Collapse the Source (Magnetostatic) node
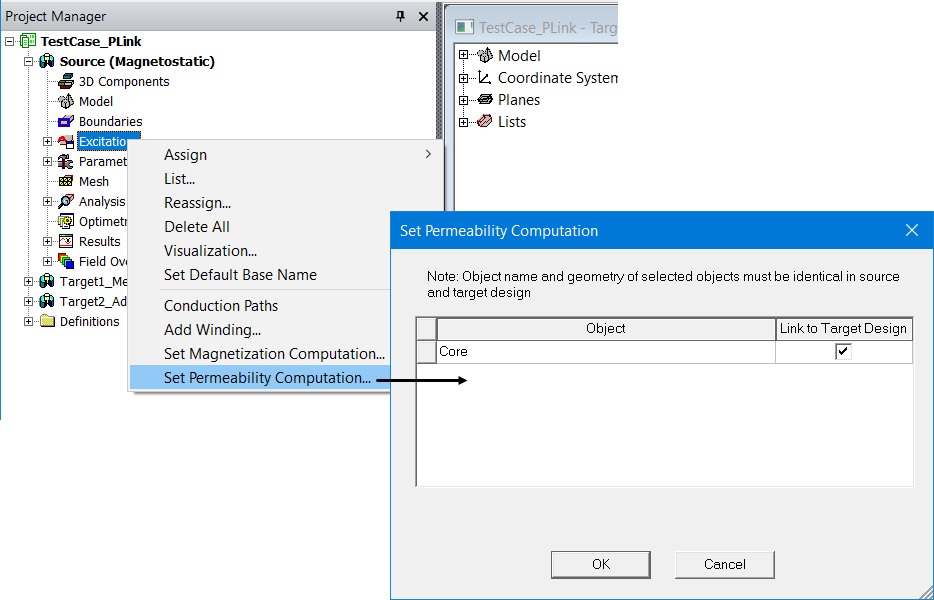934x600 pixels. pos(29,61)
